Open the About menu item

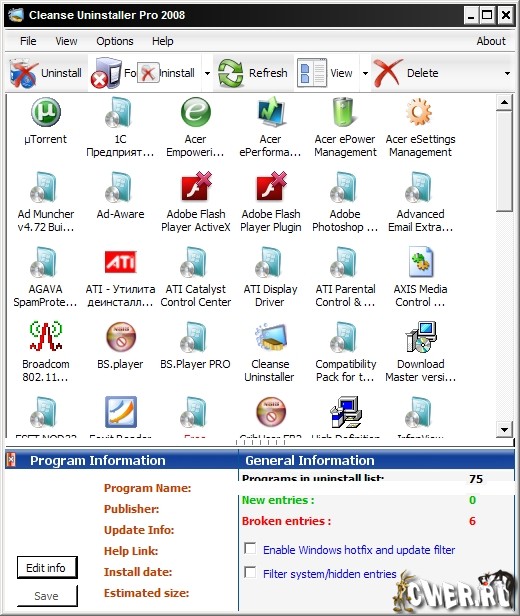(491, 41)
